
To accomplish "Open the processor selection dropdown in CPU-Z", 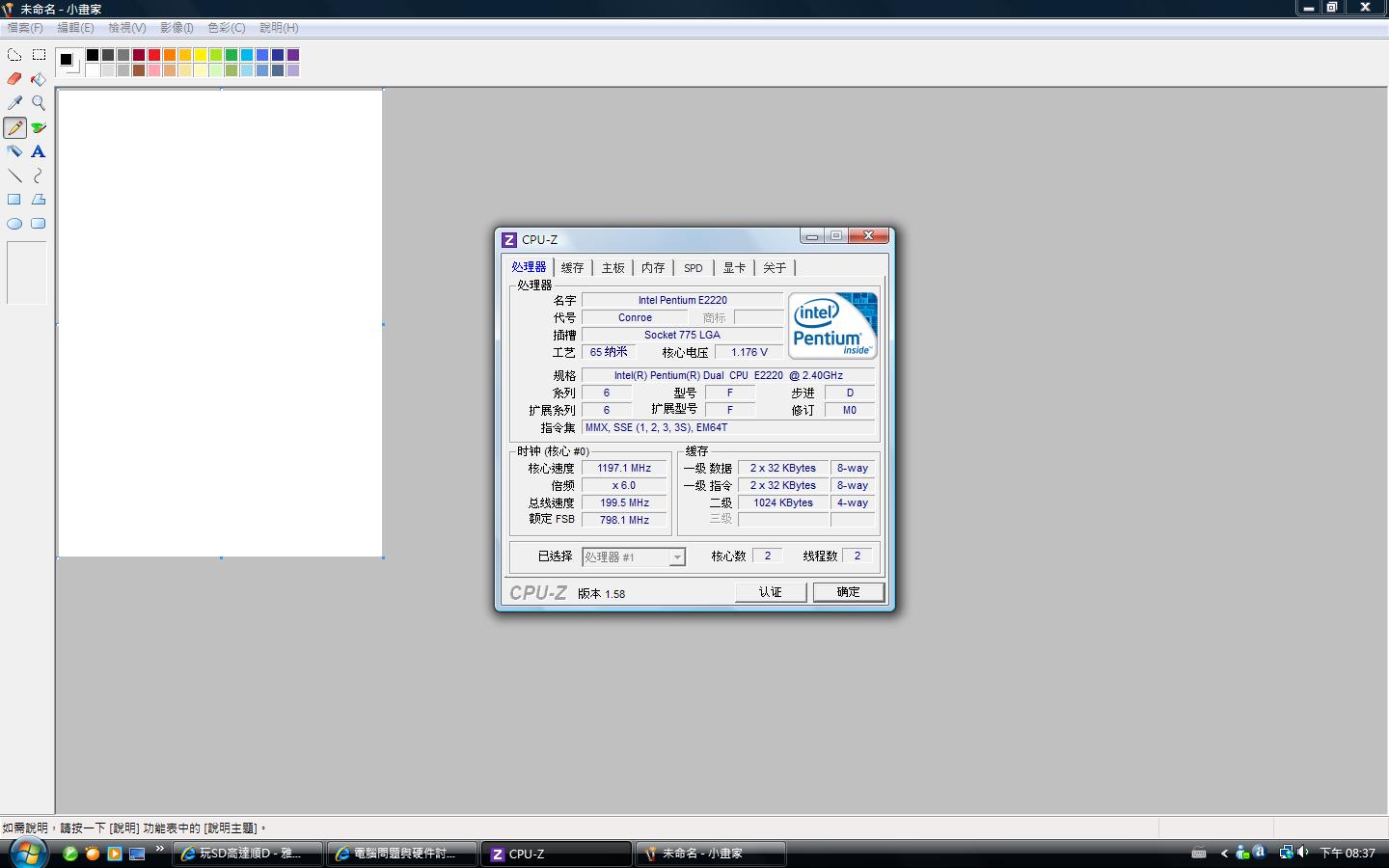I will [677, 557].
